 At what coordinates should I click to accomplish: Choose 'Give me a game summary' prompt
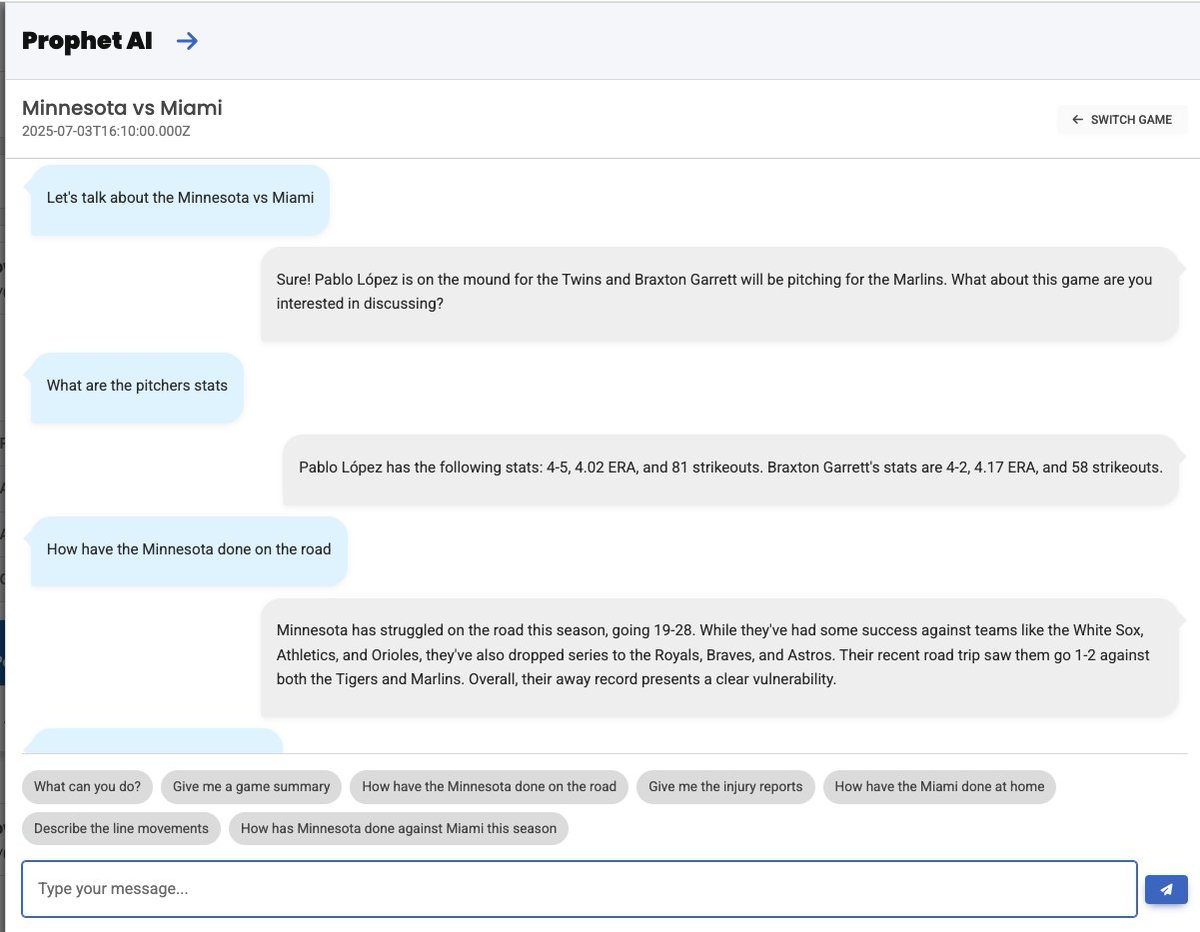[x=251, y=787]
